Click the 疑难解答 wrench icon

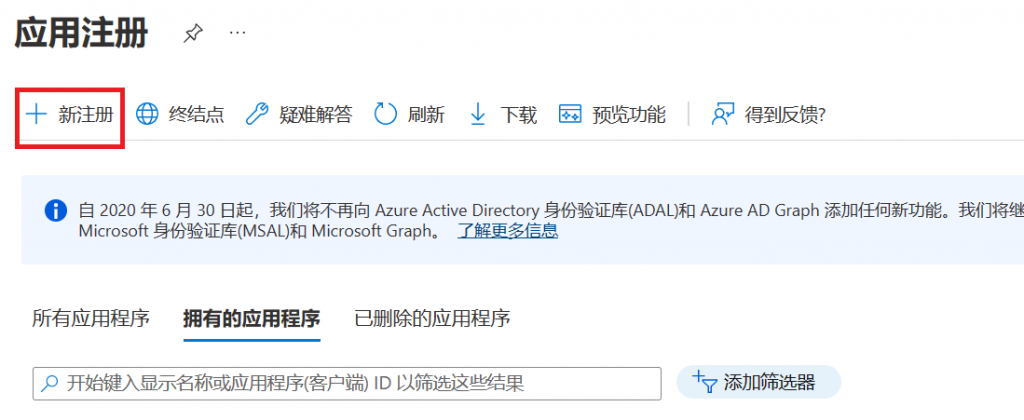tap(257, 114)
